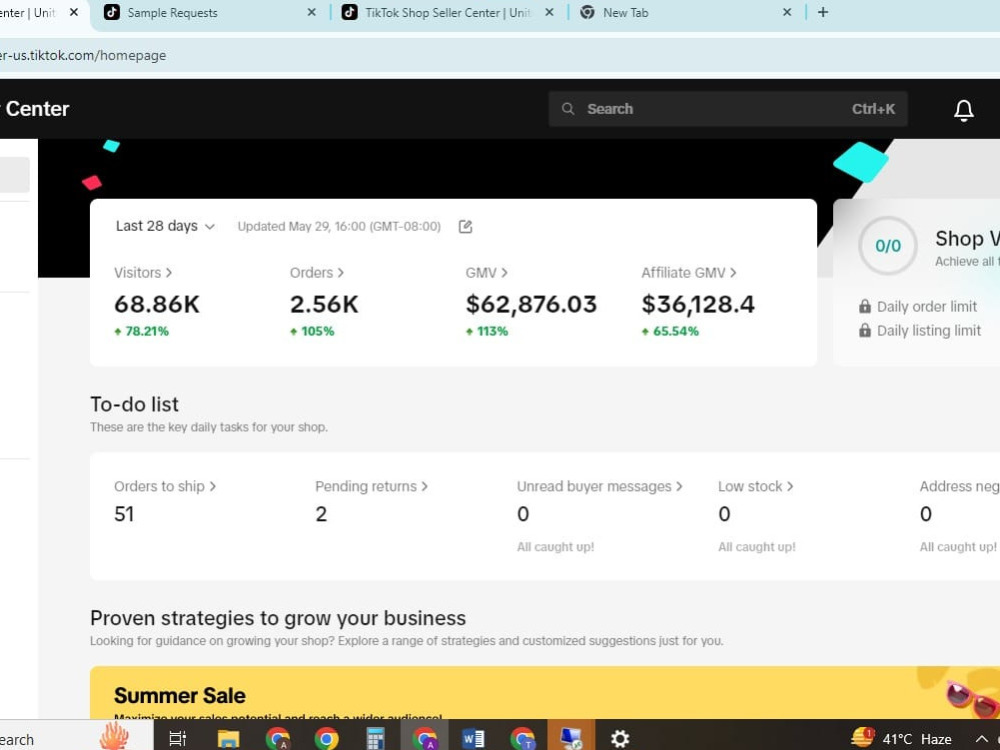Click the browser address bar URL

coord(83,55)
